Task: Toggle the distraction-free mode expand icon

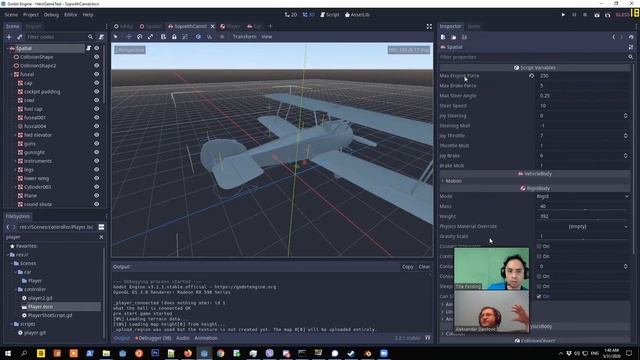Action: pyautogui.click(x=429, y=26)
